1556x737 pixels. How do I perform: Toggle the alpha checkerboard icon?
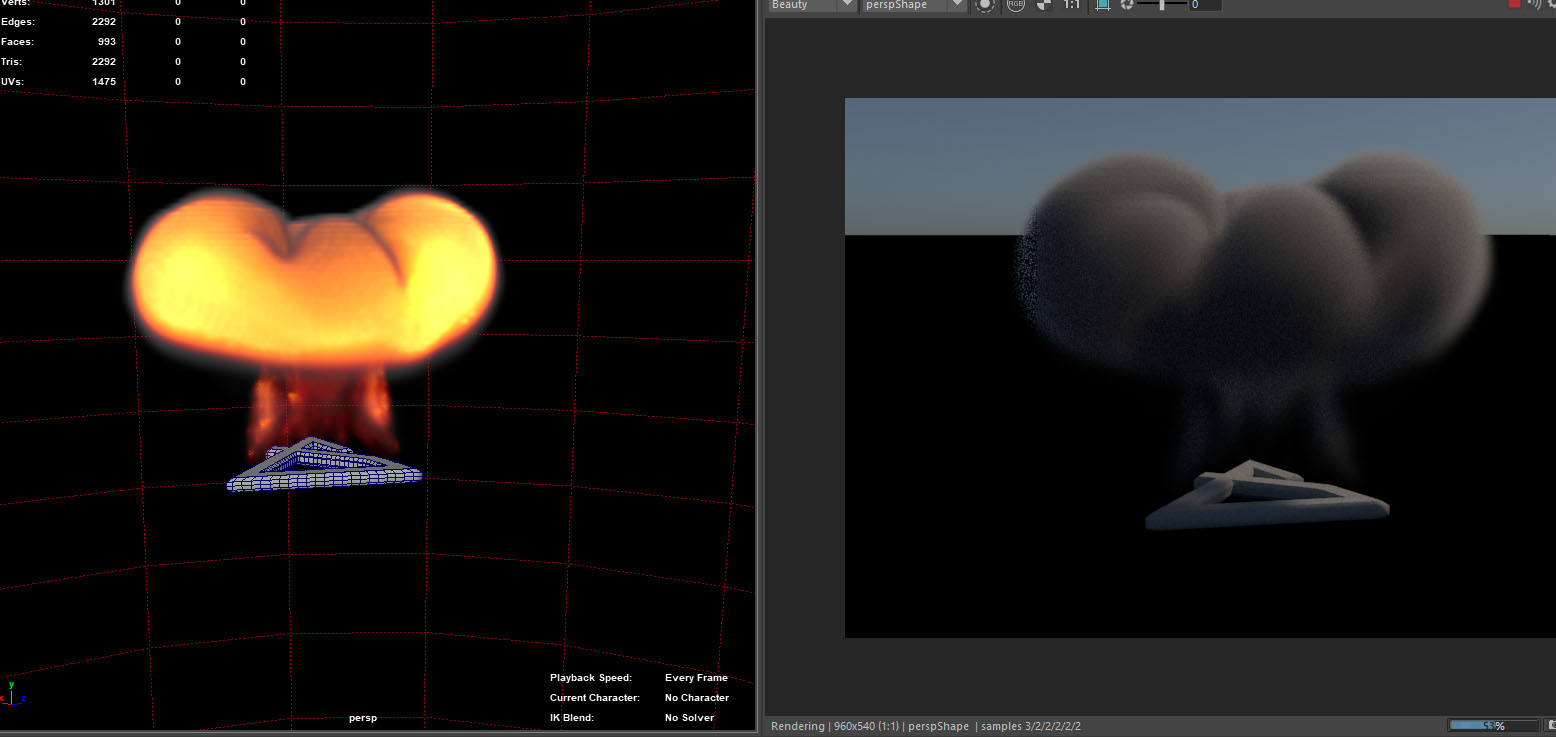(1043, 5)
